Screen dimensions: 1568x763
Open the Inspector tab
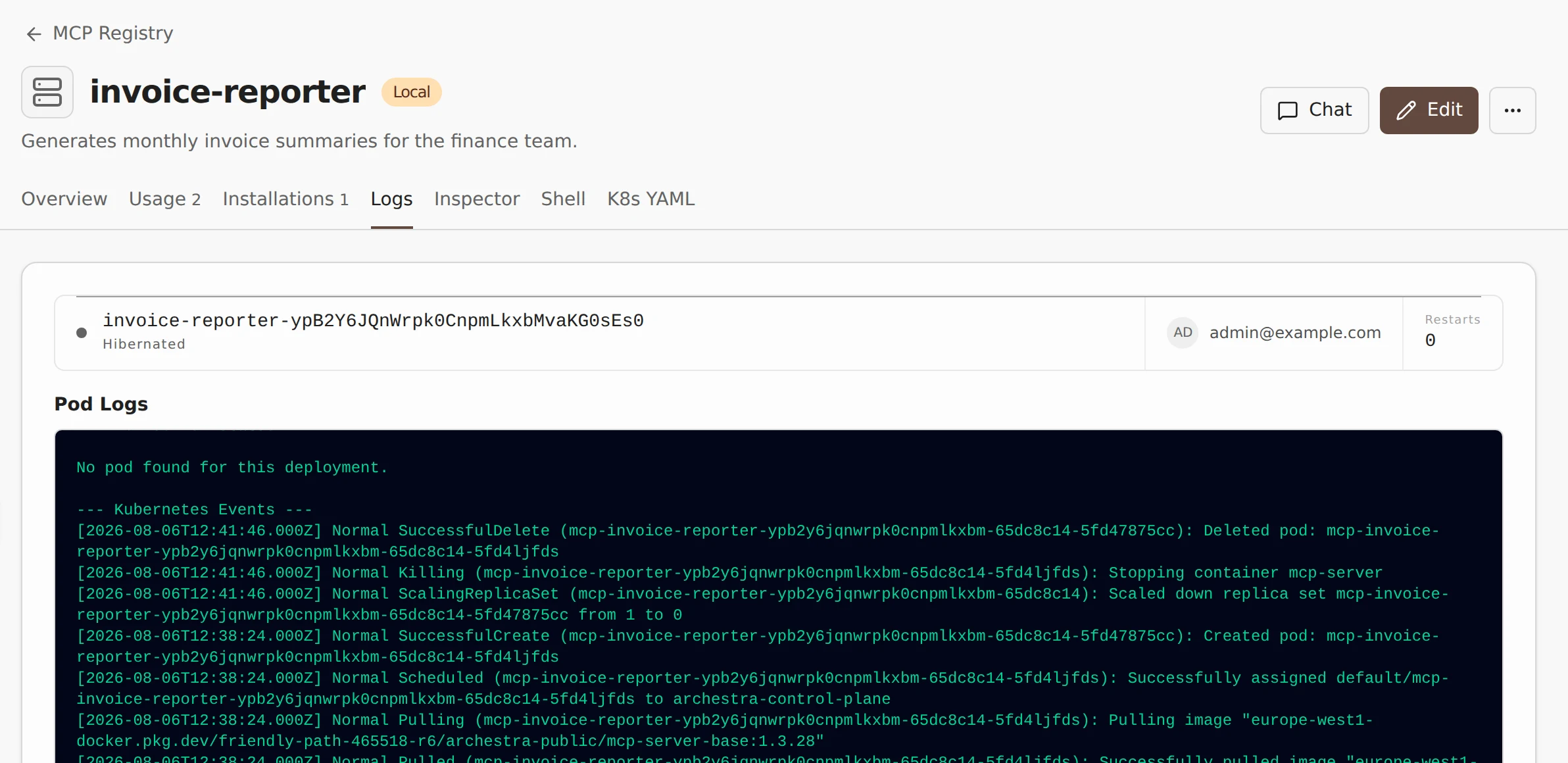coord(477,199)
